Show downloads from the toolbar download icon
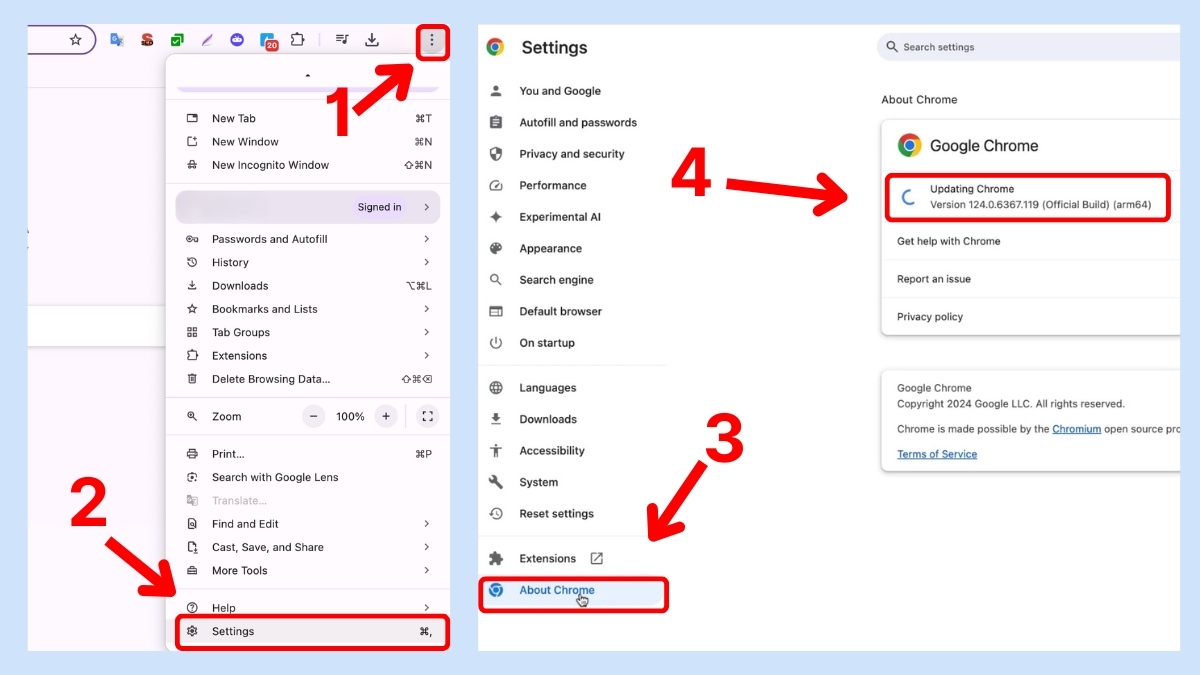1200x675 pixels. tap(372, 40)
